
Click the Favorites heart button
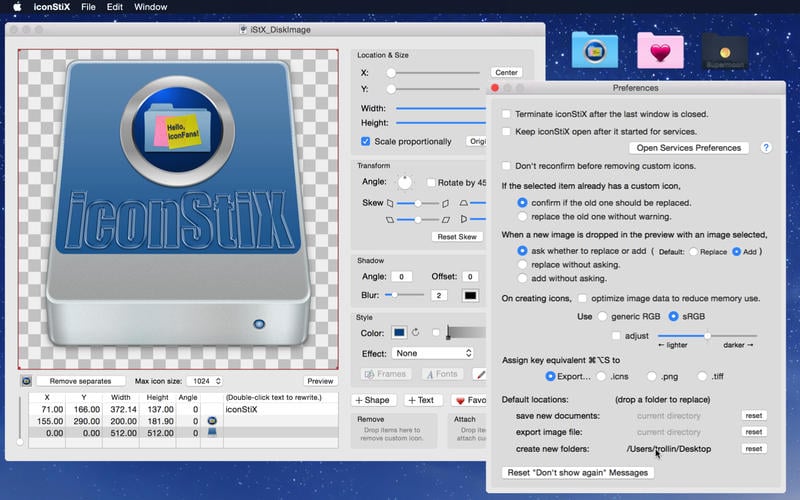469,400
